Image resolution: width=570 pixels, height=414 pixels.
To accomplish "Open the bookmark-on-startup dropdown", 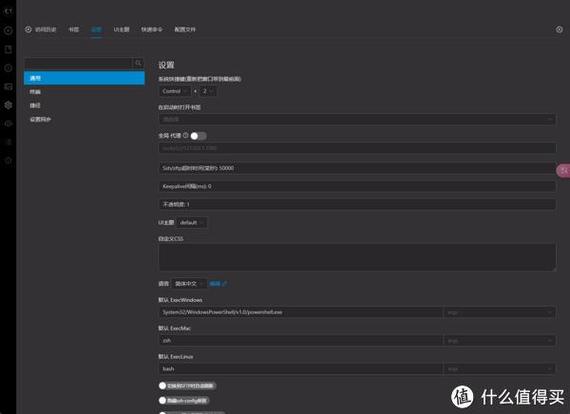I will pyautogui.click(x=357, y=119).
